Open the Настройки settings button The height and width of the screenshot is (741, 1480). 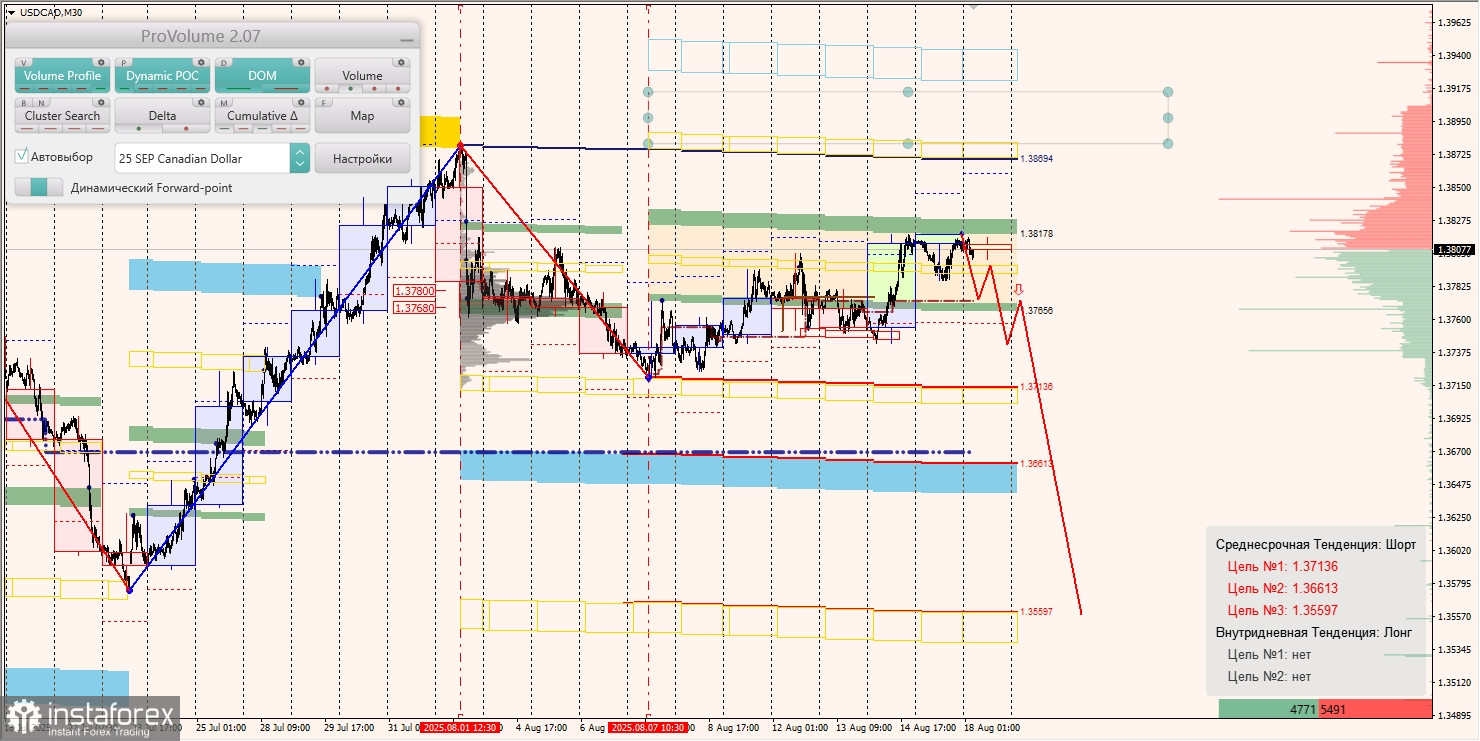coord(362,158)
